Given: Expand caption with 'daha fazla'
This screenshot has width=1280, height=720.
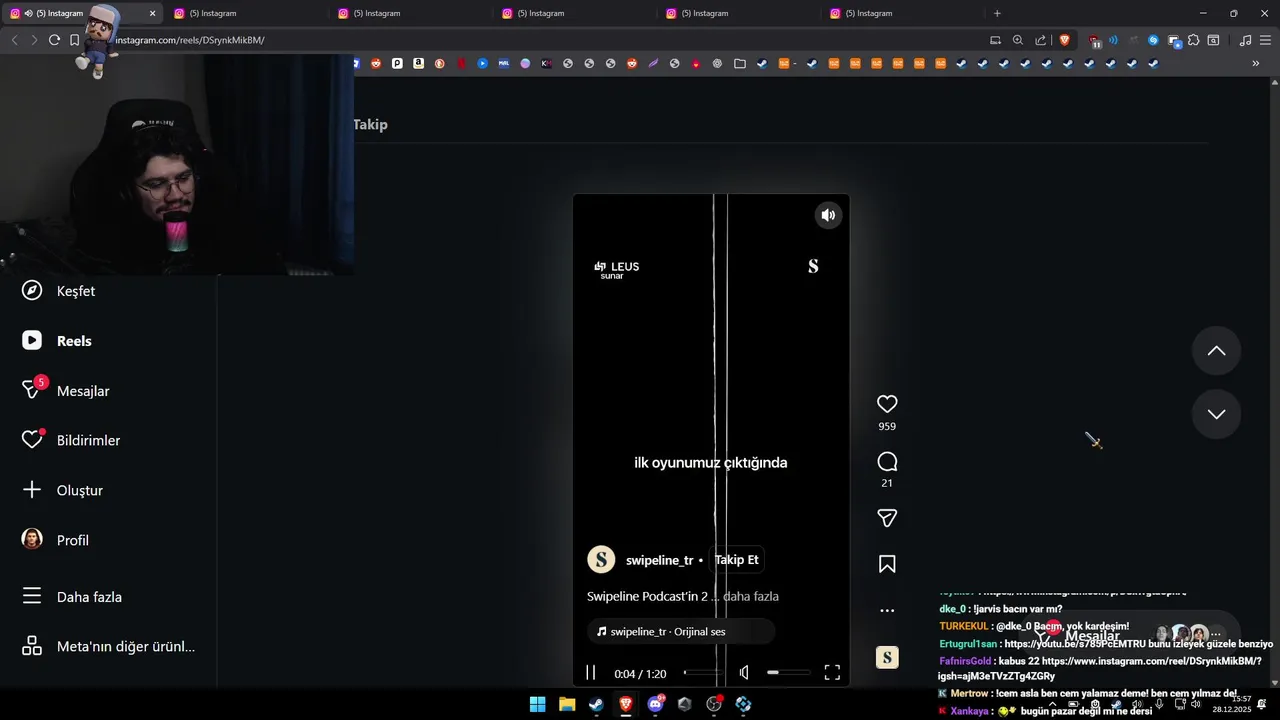Looking at the screenshot, I should tap(751, 597).
